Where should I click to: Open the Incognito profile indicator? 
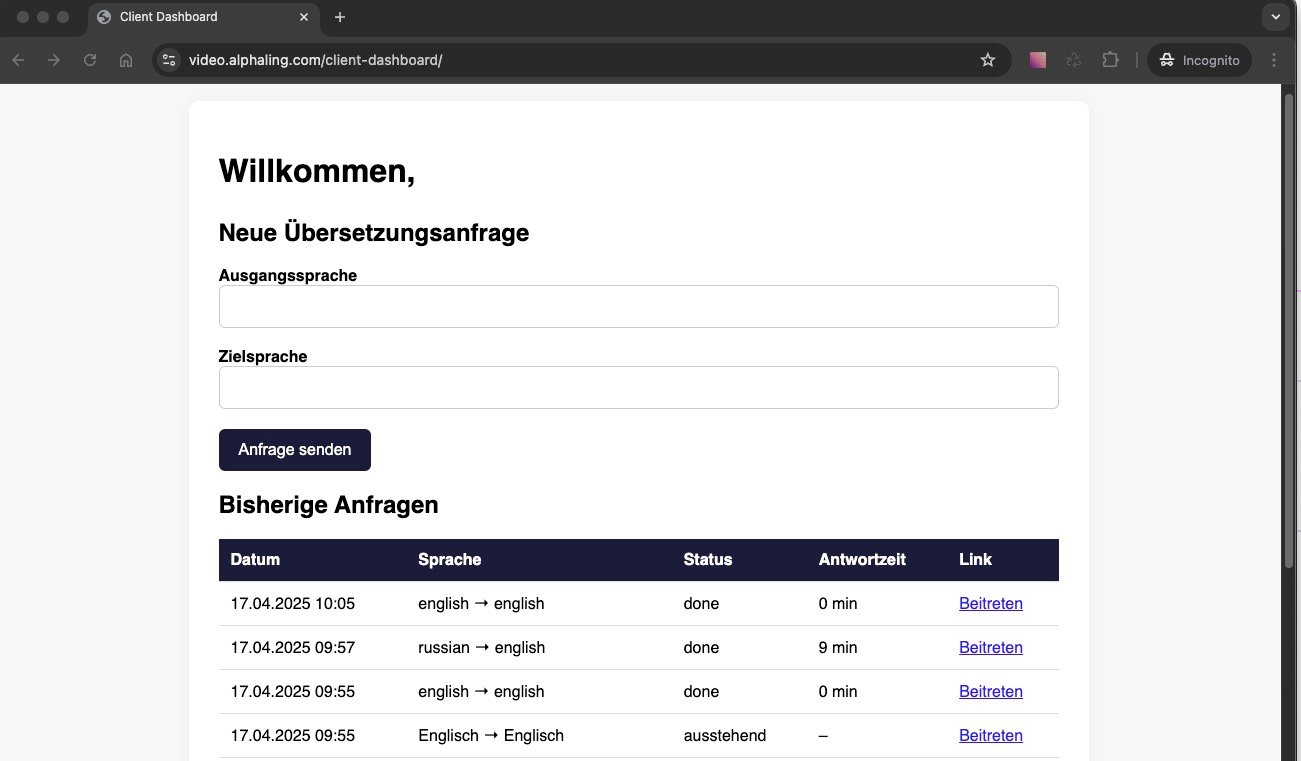1199,60
